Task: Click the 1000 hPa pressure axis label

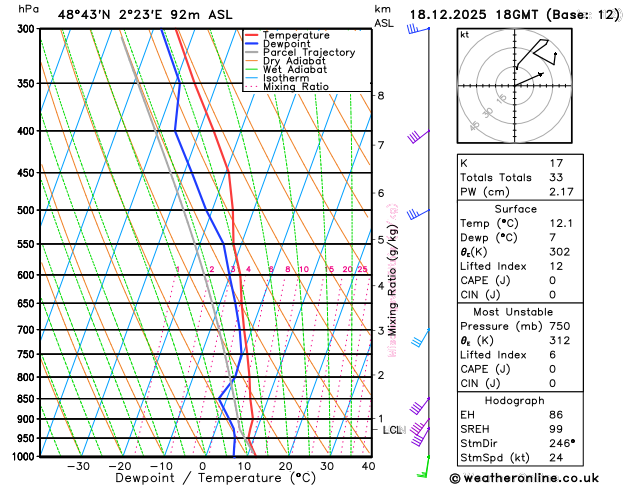Action: [x=24, y=457]
